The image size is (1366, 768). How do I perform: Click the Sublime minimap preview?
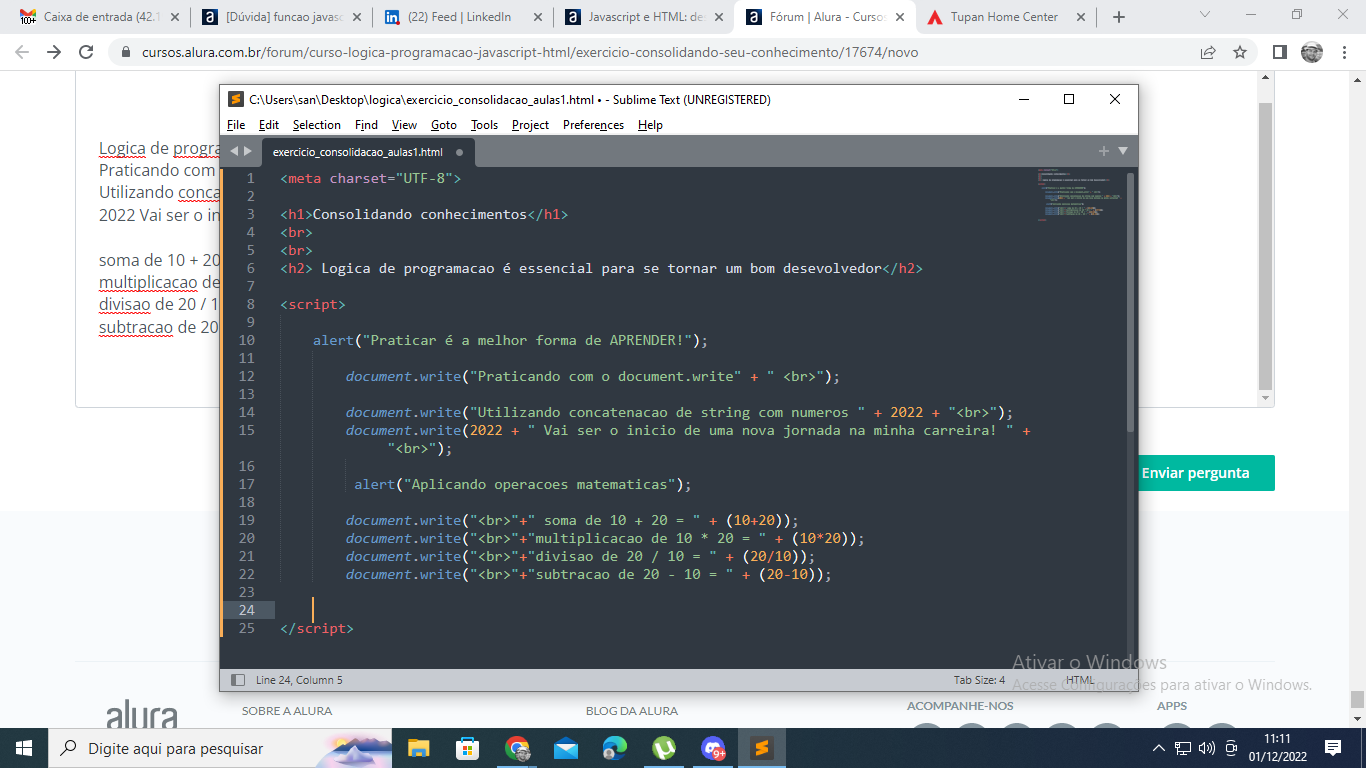pyautogui.click(x=1079, y=195)
